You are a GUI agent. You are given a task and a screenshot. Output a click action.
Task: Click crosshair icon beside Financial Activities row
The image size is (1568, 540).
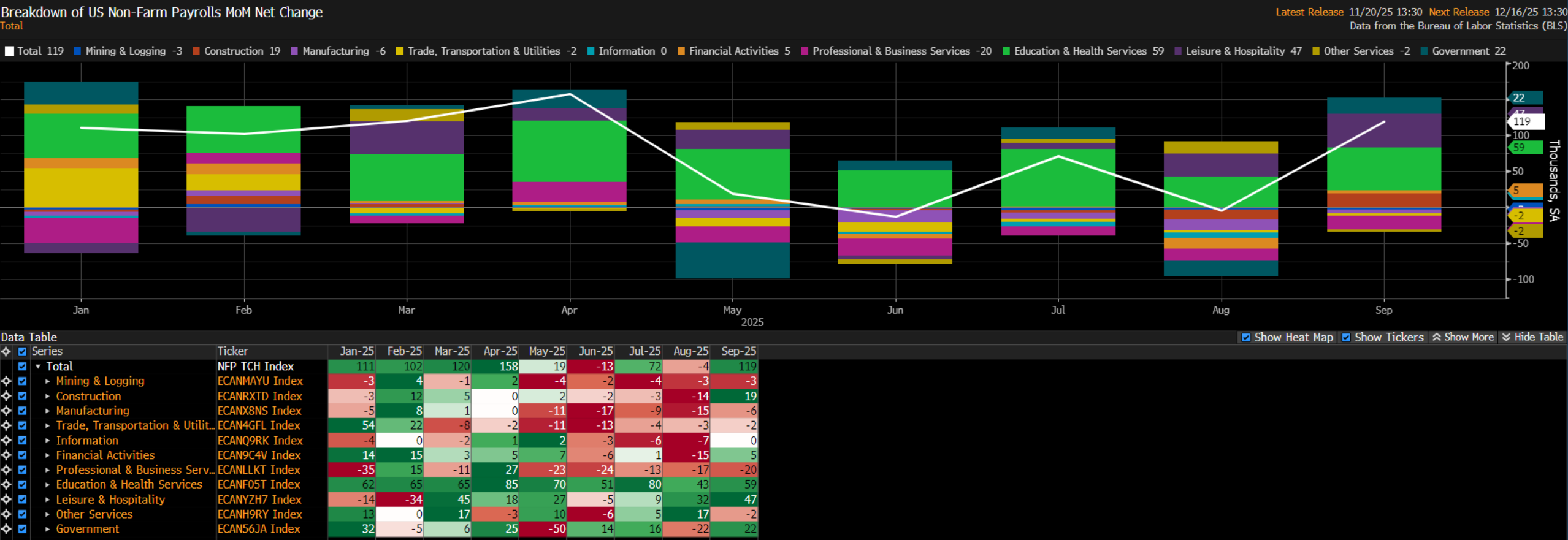[x=6, y=455]
